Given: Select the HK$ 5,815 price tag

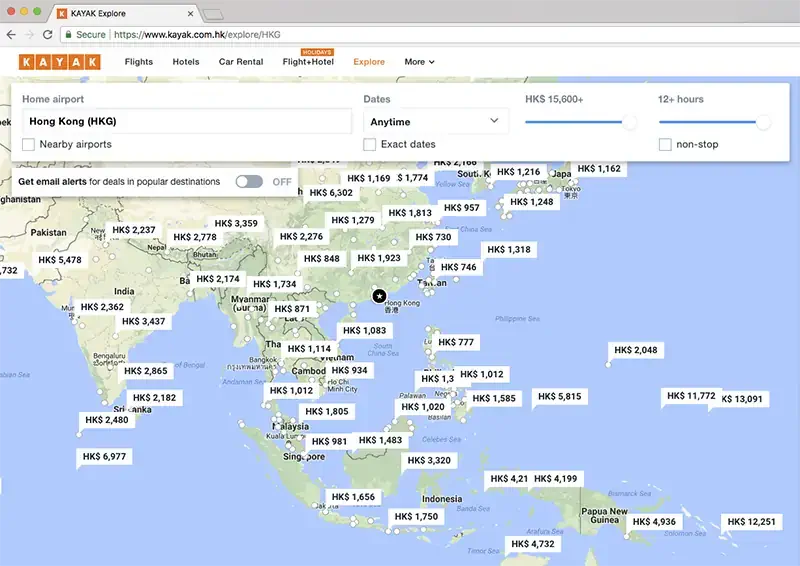Looking at the screenshot, I should 559,397.
